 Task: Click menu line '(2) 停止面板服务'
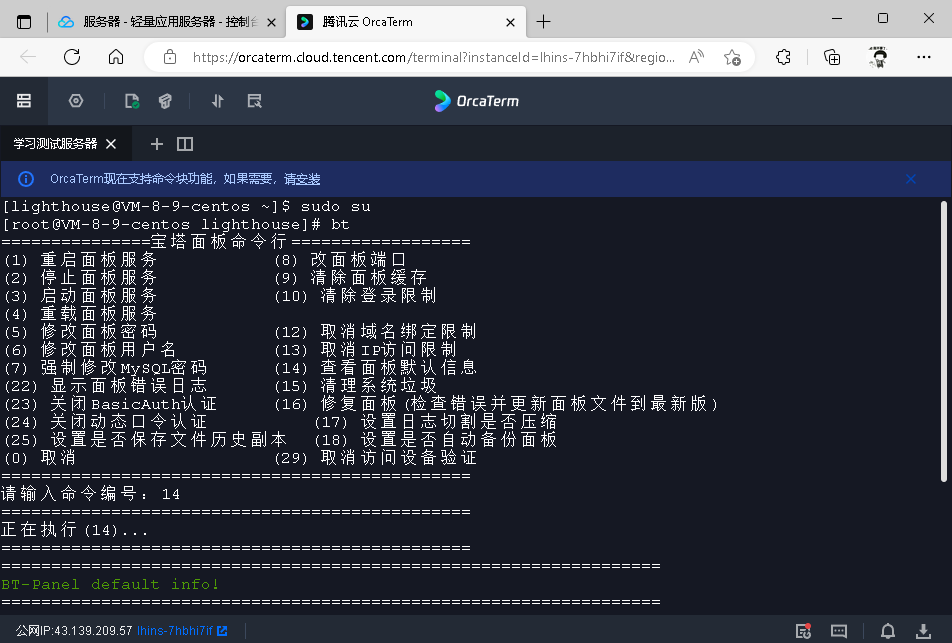pos(80,278)
